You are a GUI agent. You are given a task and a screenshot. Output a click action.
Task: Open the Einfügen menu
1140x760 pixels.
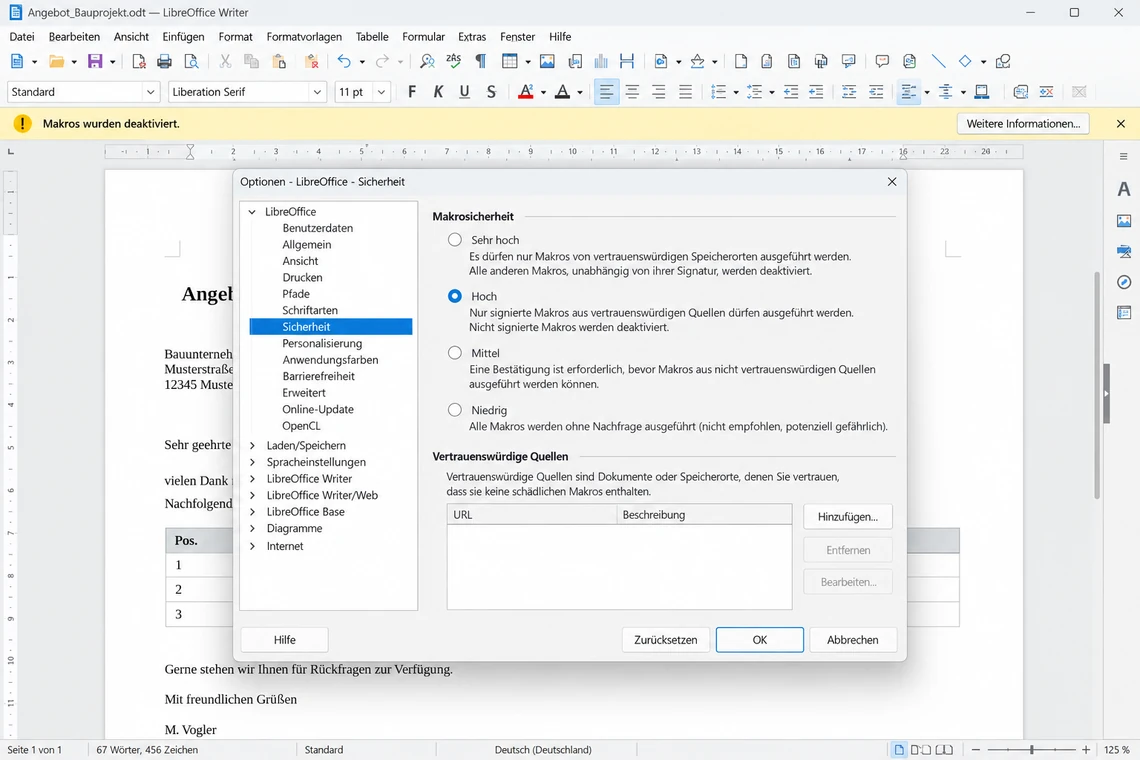click(x=183, y=36)
